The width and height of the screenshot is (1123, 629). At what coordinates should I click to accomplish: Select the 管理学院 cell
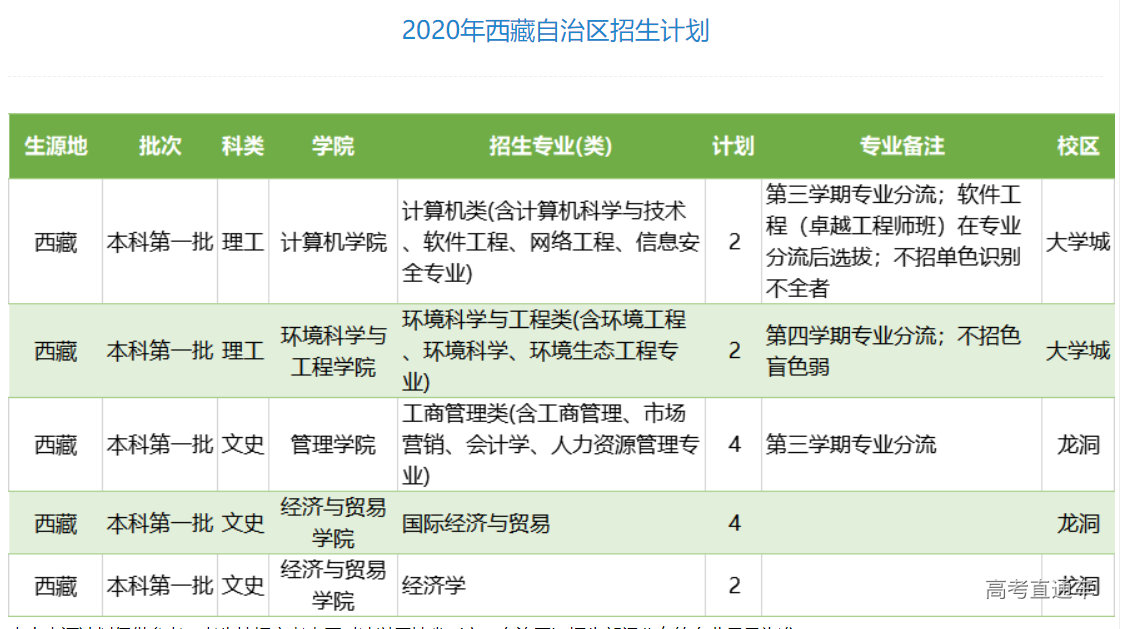point(333,444)
